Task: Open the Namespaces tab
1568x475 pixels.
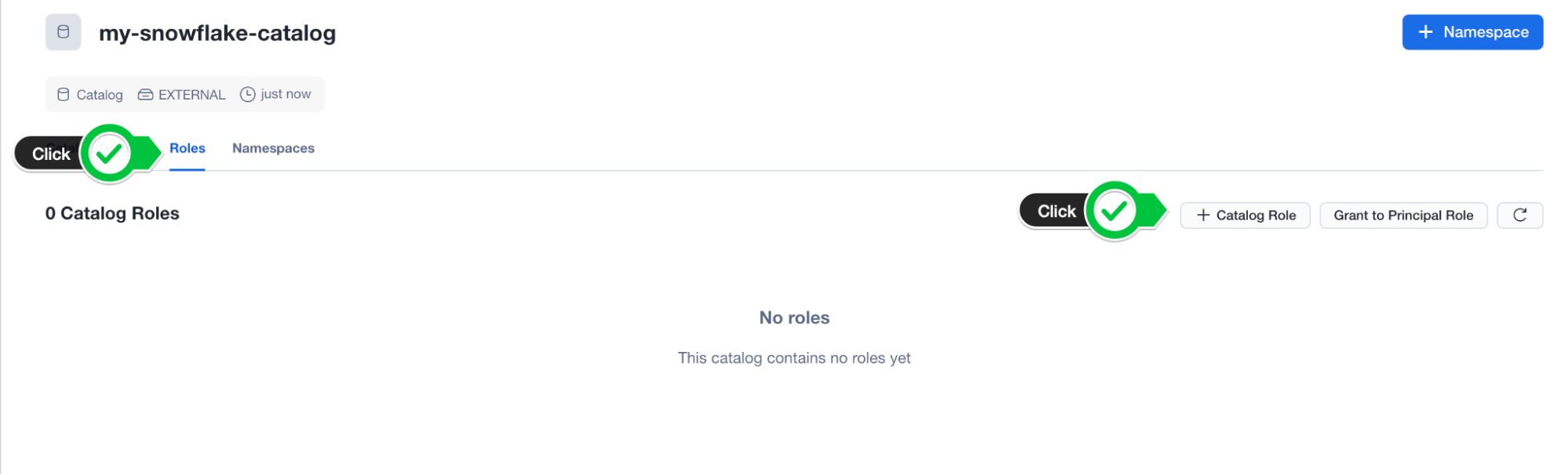Action: (x=273, y=148)
